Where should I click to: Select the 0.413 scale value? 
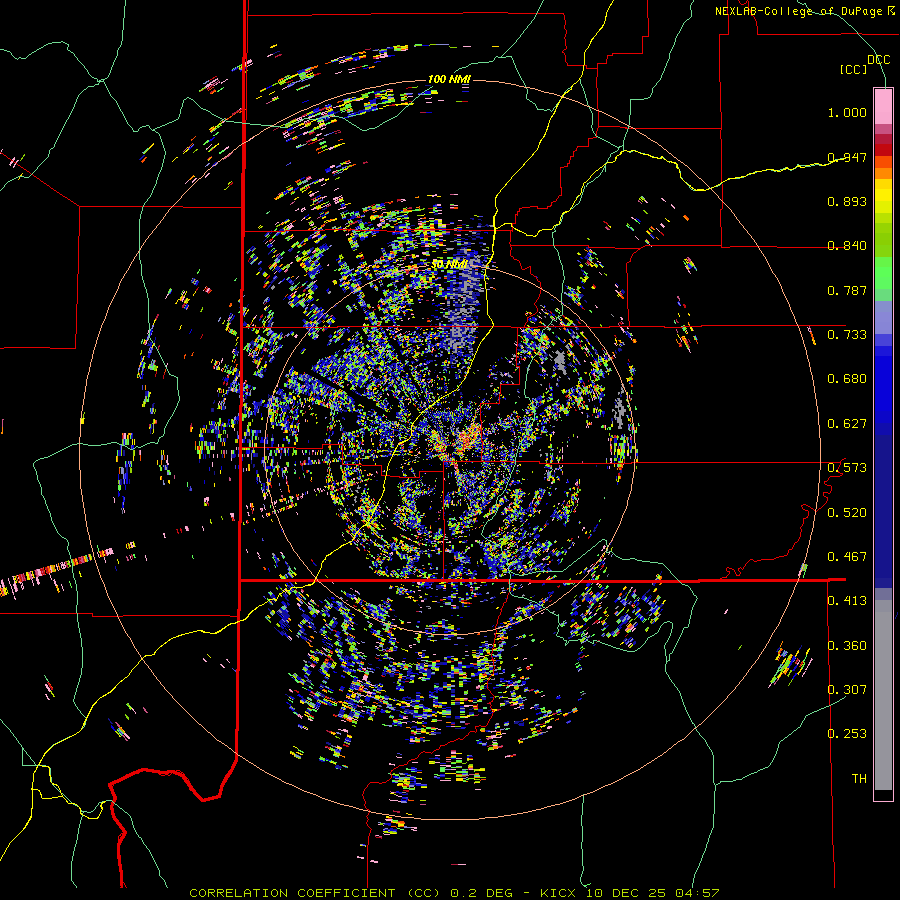[x=847, y=601]
